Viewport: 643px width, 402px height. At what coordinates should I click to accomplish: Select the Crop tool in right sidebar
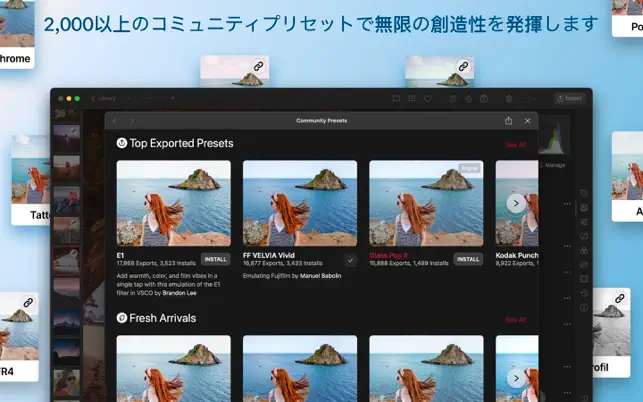[584, 193]
